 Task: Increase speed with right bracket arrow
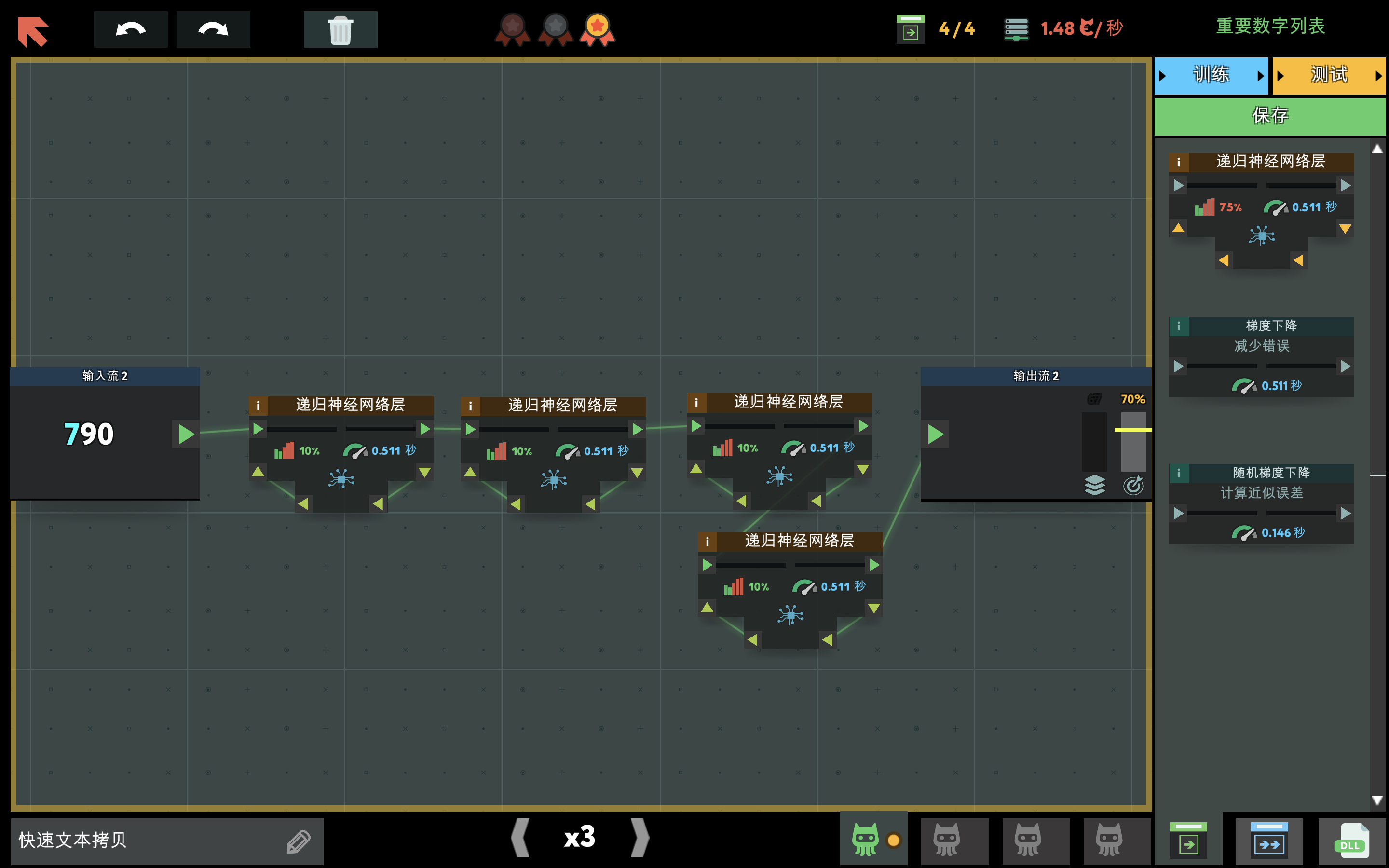(x=640, y=838)
